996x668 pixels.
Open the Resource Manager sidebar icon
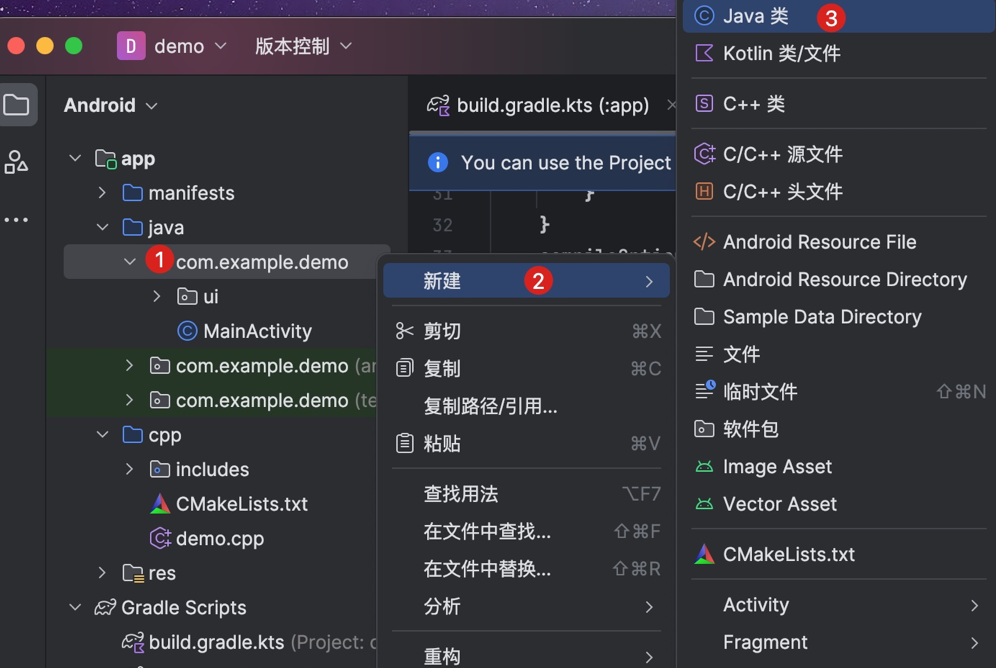[x=16, y=162]
